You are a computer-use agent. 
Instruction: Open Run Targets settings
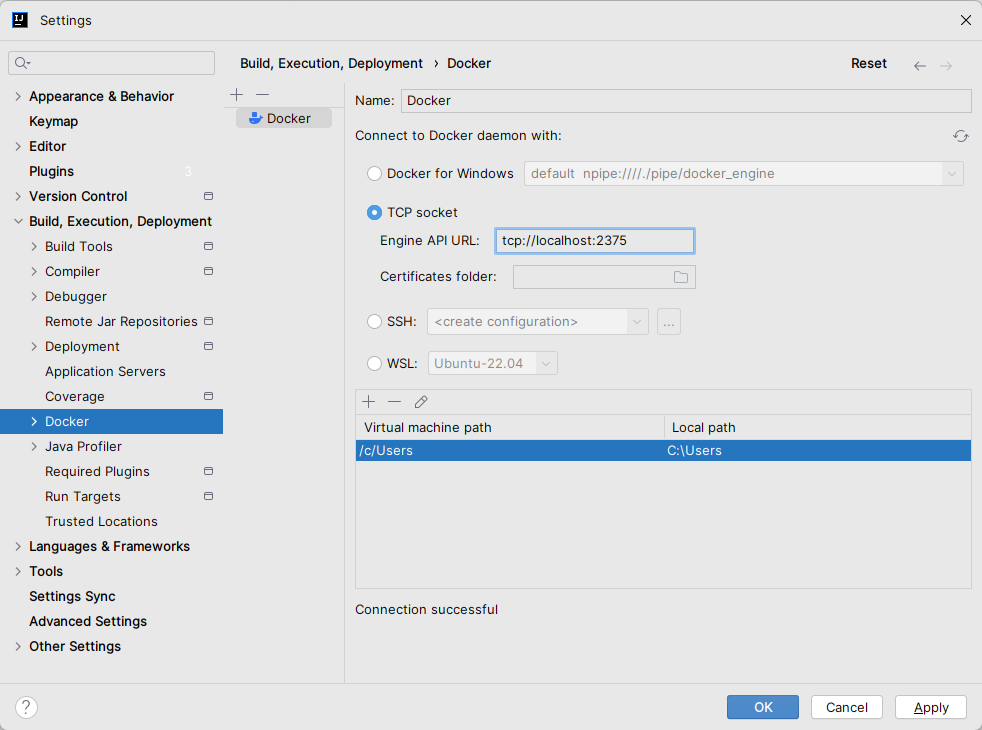[x=83, y=496]
